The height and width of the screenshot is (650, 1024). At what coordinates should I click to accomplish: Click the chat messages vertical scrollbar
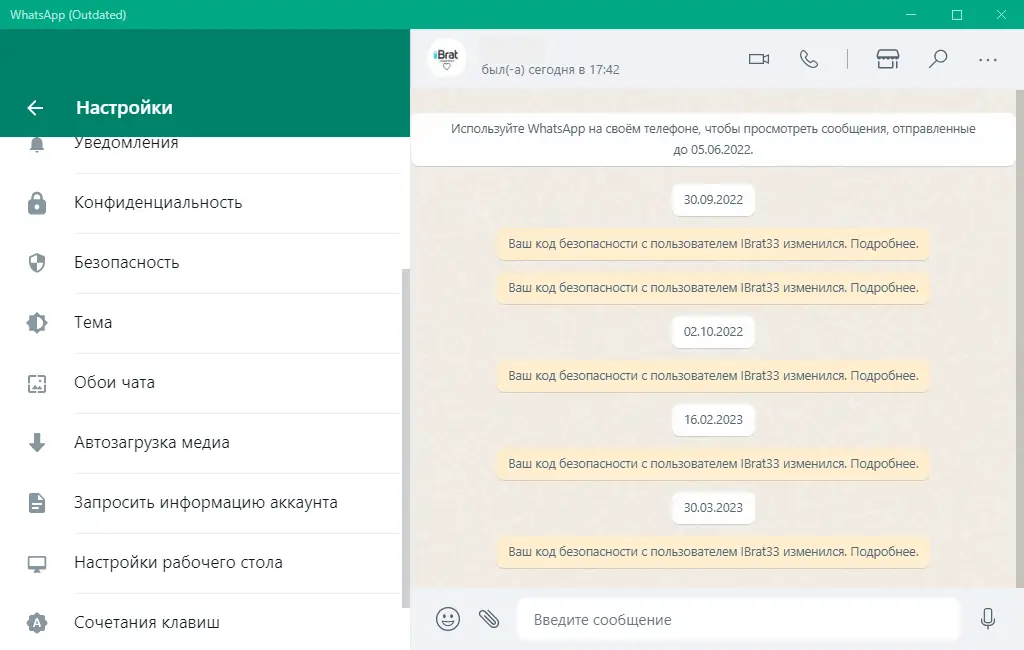click(x=1020, y=338)
